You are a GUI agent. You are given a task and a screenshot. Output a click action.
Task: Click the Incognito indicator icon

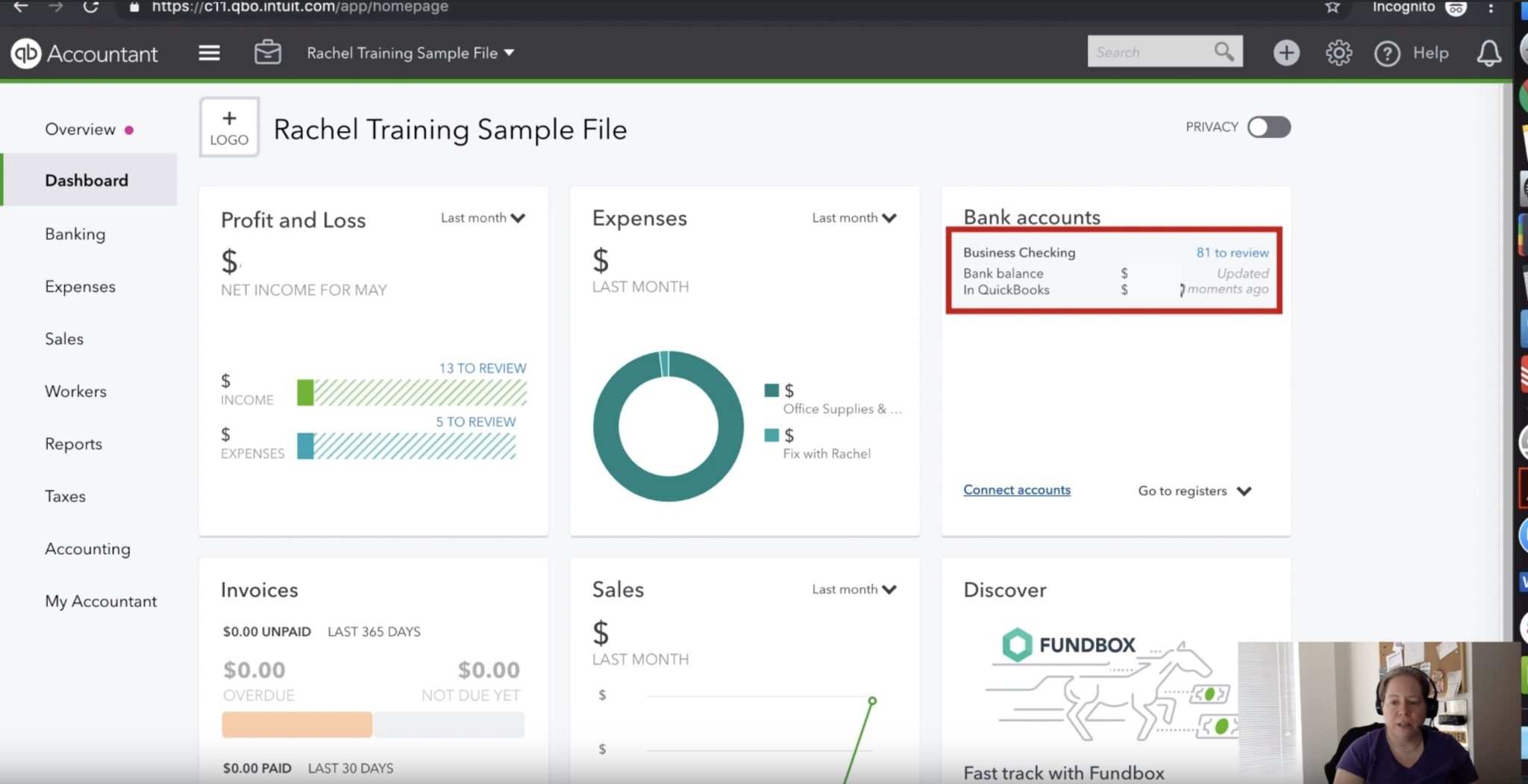(x=1456, y=8)
